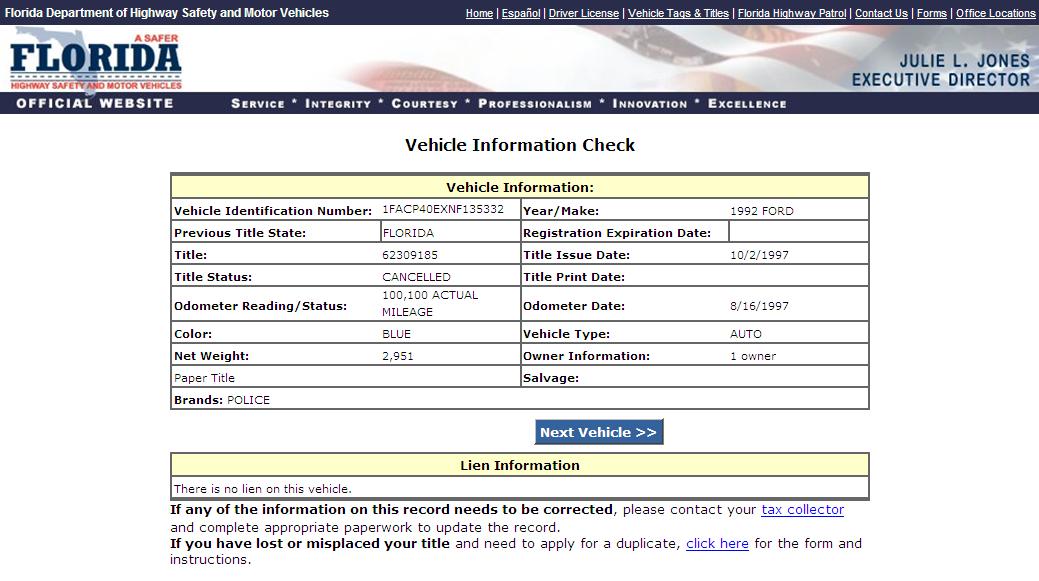Image resolution: width=1039 pixels, height=581 pixels.
Task: Open the Driver License page
Action: tap(583, 13)
